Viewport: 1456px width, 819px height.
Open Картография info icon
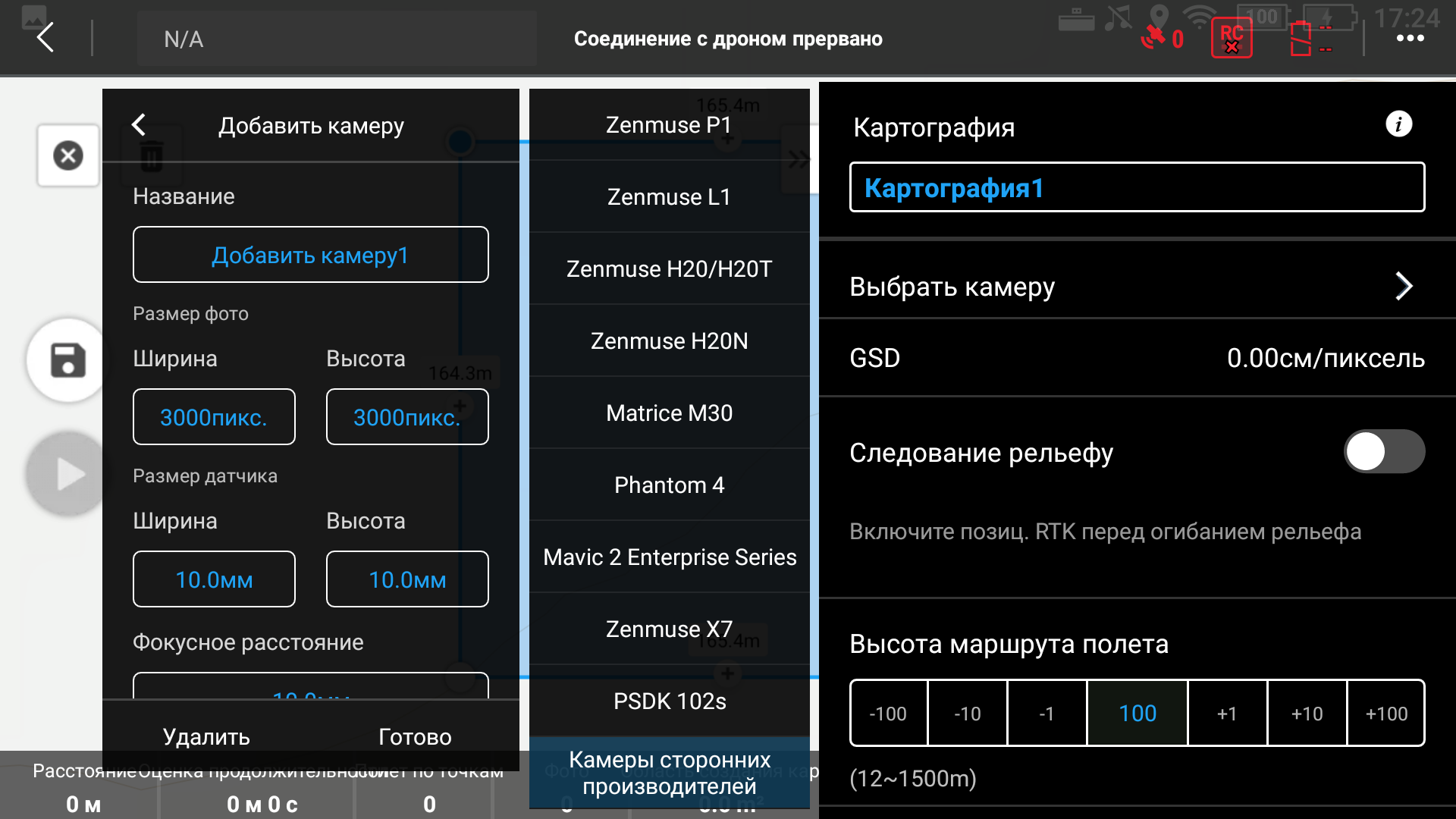[1398, 124]
